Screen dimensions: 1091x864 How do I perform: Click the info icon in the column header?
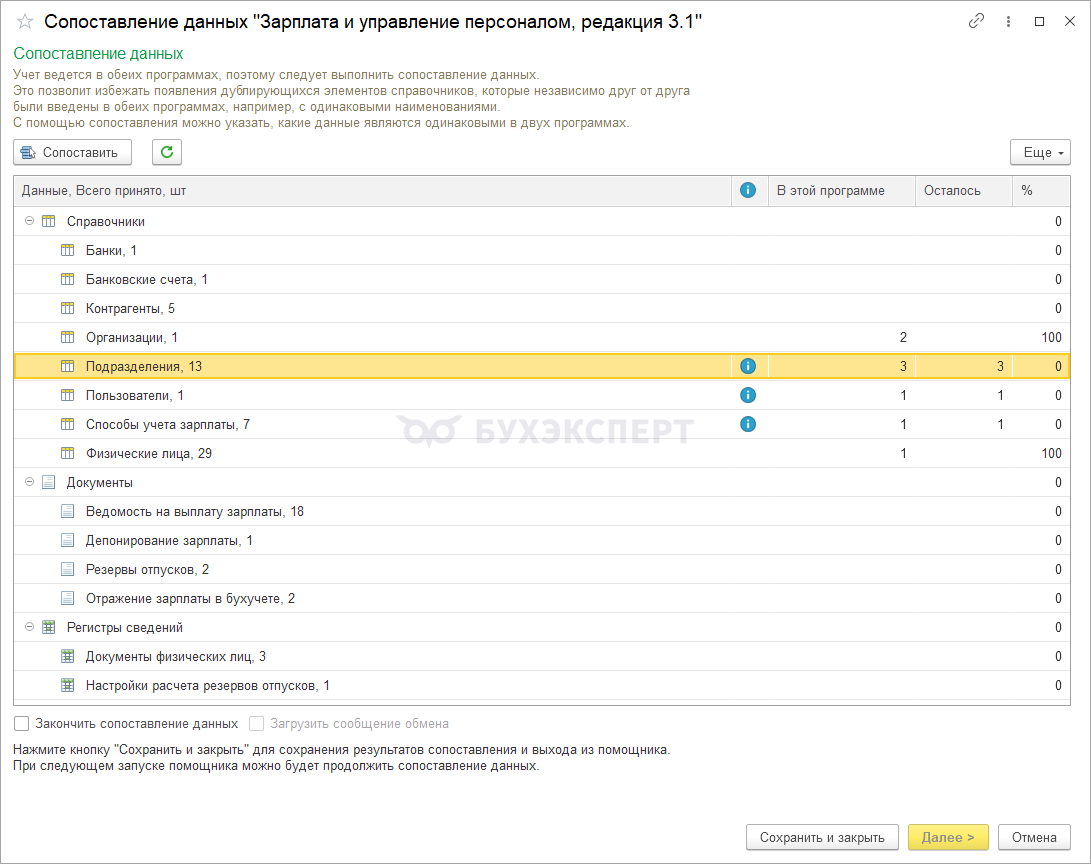coord(748,191)
